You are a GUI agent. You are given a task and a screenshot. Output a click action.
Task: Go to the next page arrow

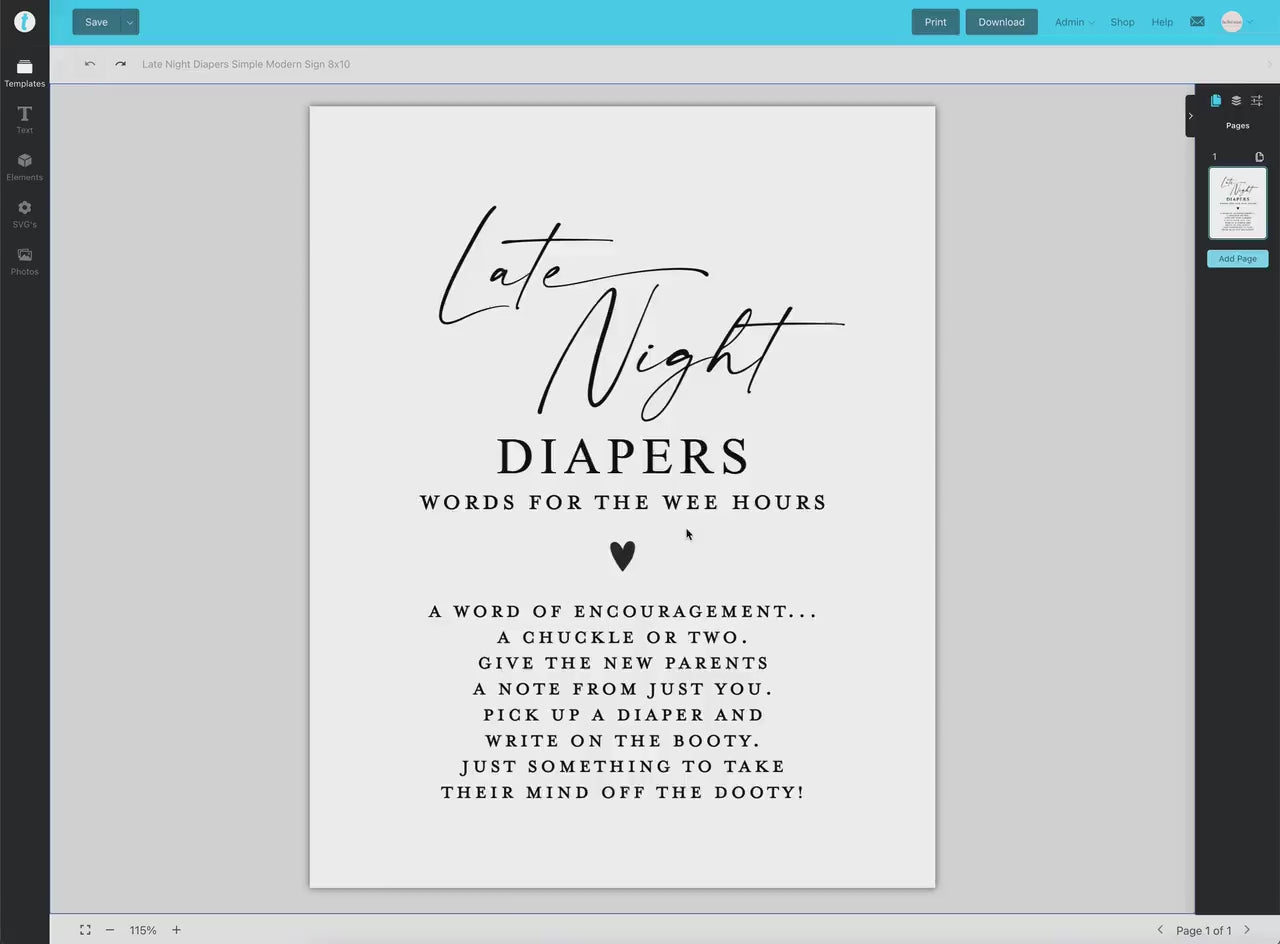click(1247, 930)
